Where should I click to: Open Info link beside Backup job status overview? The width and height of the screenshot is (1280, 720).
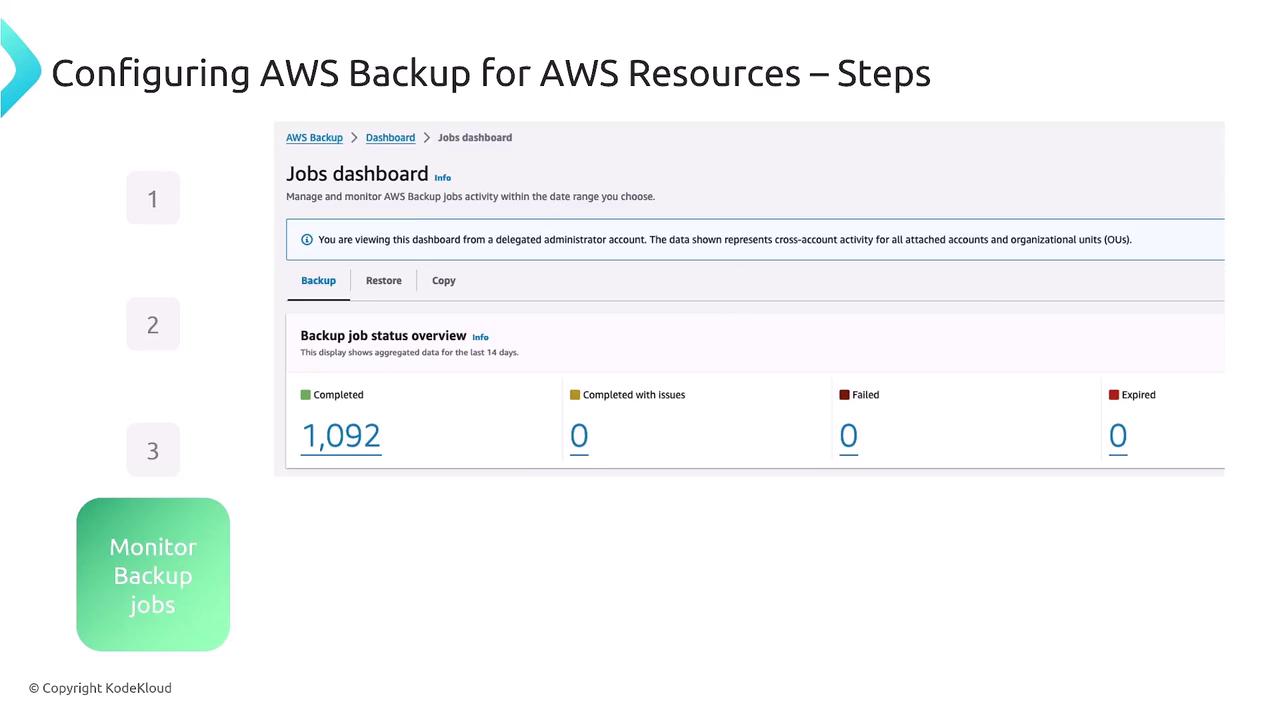[x=481, y=338]
